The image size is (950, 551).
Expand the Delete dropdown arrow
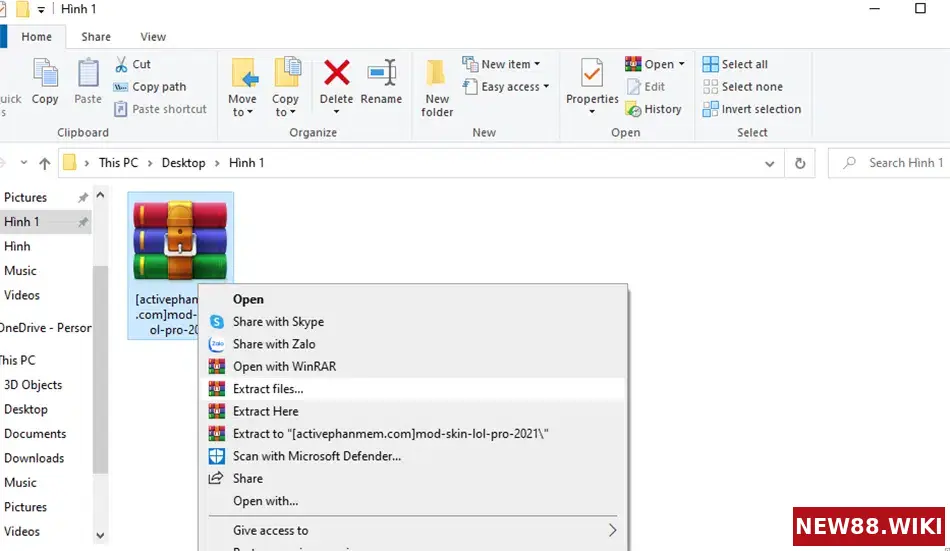336,112
